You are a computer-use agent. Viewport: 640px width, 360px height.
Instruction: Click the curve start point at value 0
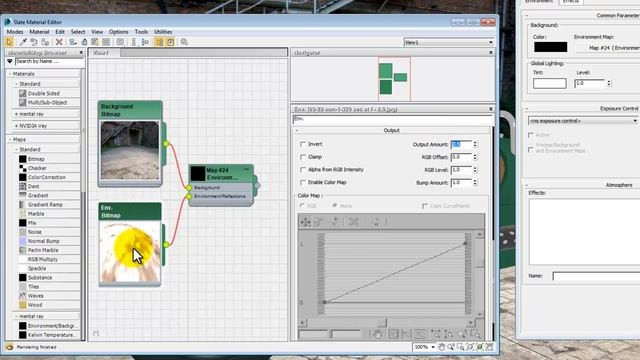pos(324,302)
